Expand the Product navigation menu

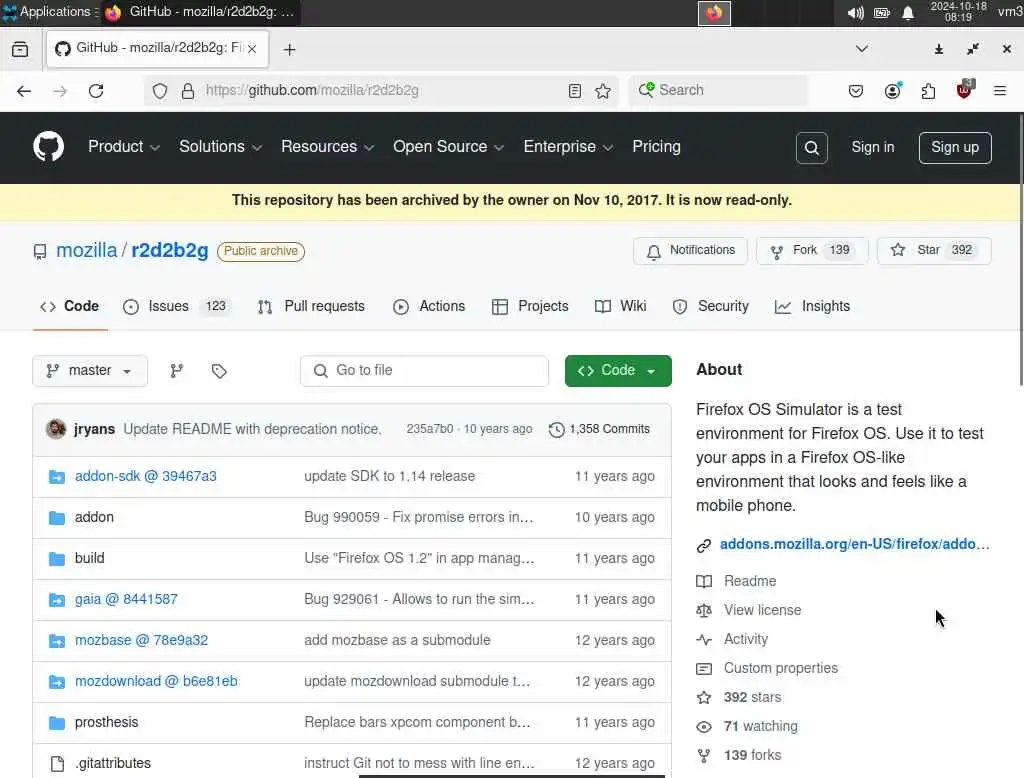[123, 147]
